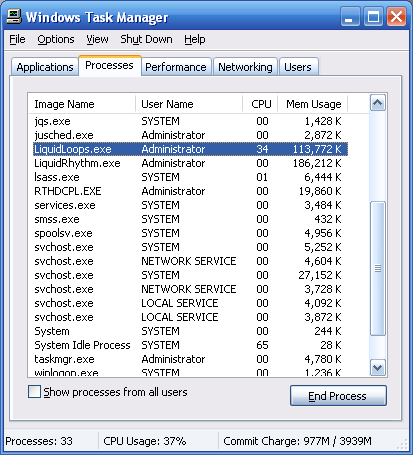
Task: Sort by Mem Usage column header
Action: pos(313,104)
